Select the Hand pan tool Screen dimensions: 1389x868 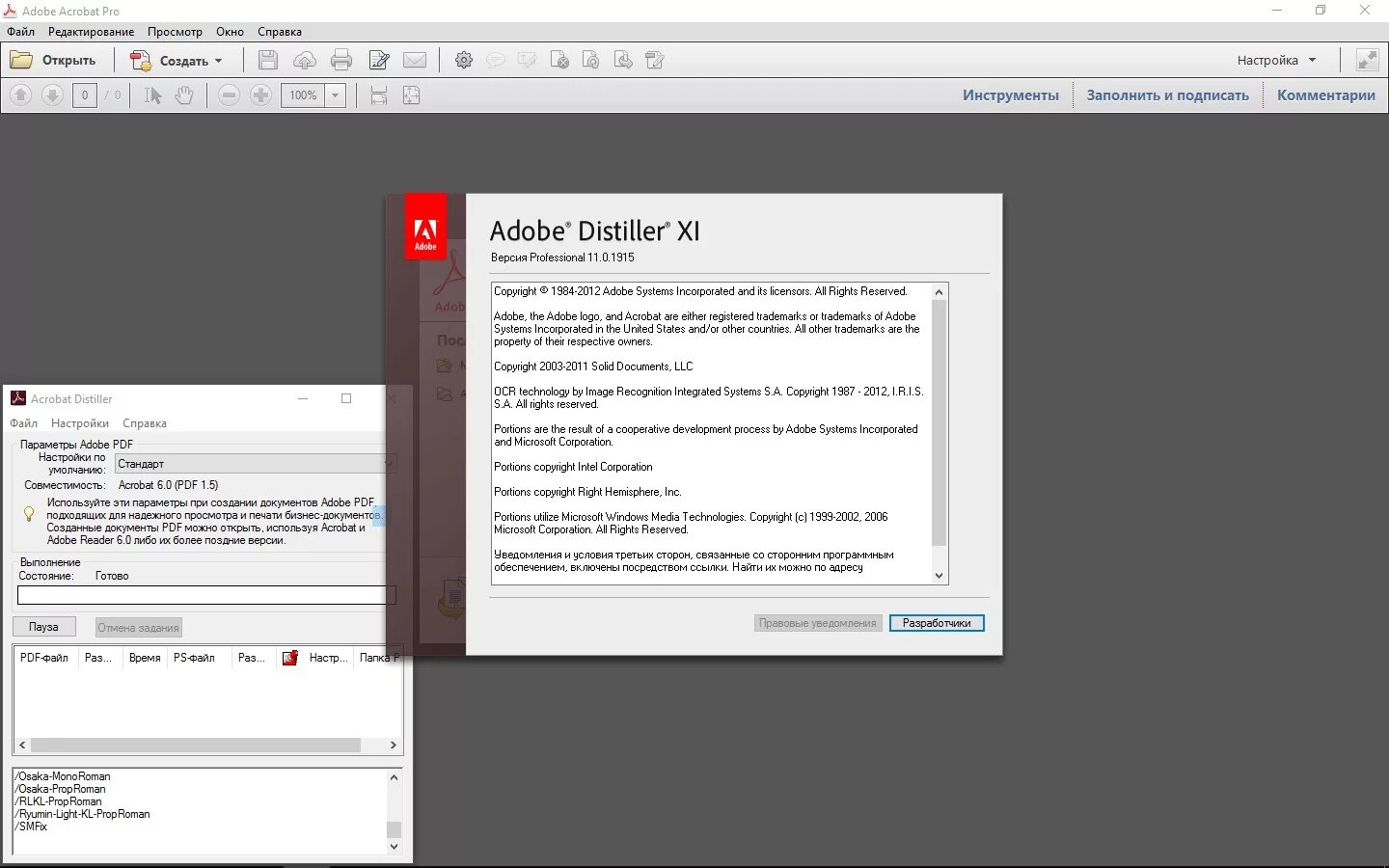click(184, 95)
